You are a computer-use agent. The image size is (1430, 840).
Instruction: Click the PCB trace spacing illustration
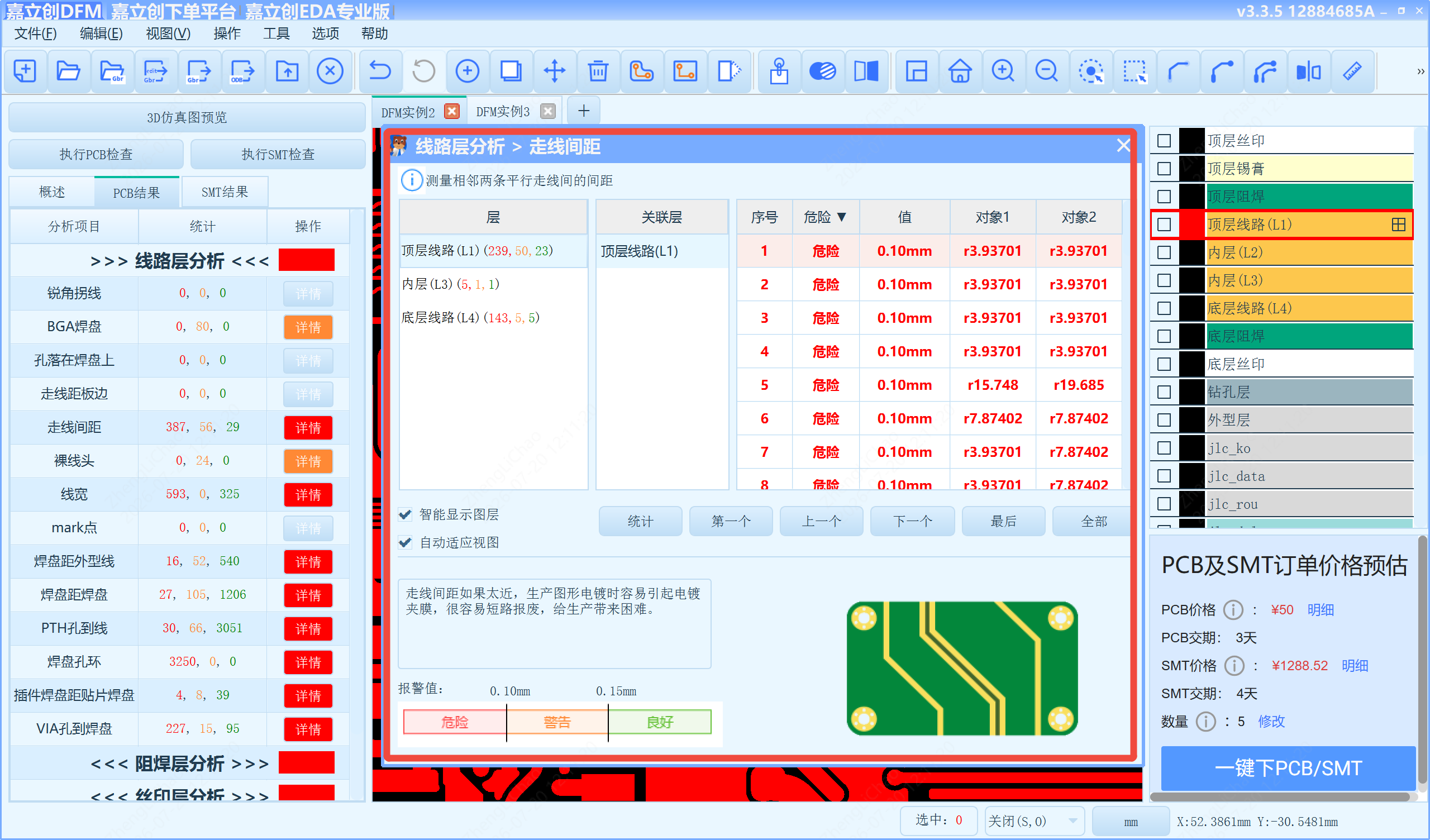pyautogui.click(x=962, y=669)
